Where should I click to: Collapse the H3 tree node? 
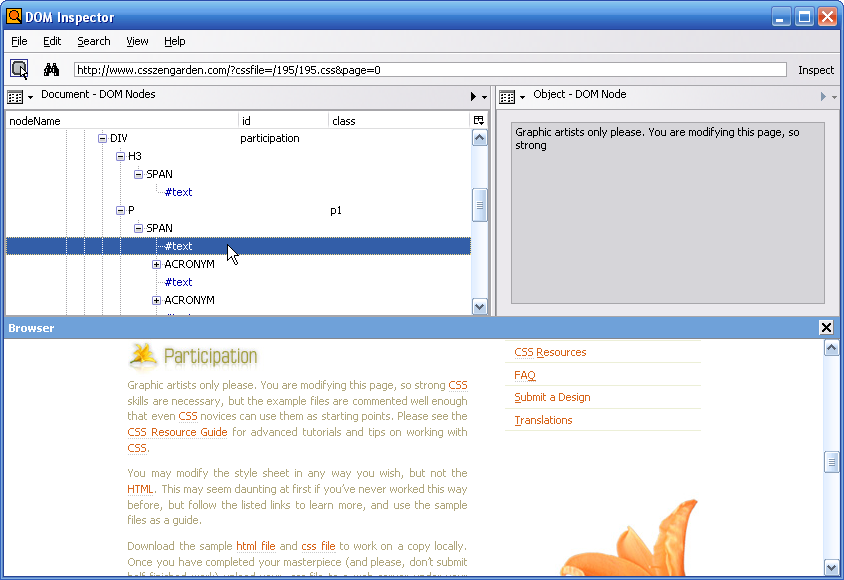pyautogui.click(x=120, y=156)
